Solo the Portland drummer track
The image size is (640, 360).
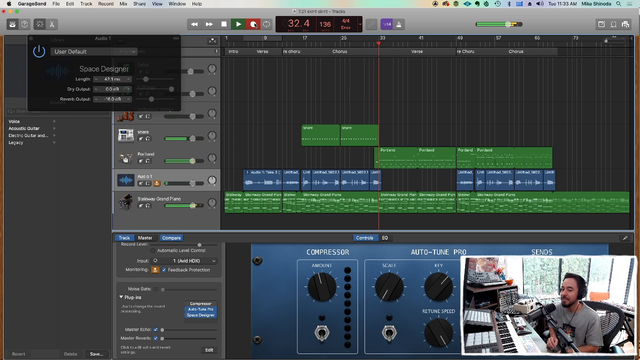[x=148, y=161]
